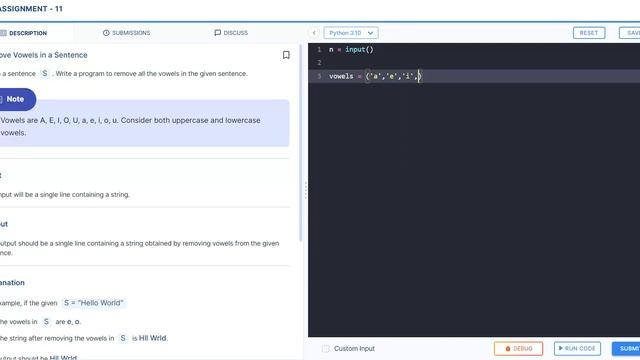This screenshot has height=360, width=640.
Task: Click the text 'Hll Wrld.' in explanation
Action: point(153,338)
